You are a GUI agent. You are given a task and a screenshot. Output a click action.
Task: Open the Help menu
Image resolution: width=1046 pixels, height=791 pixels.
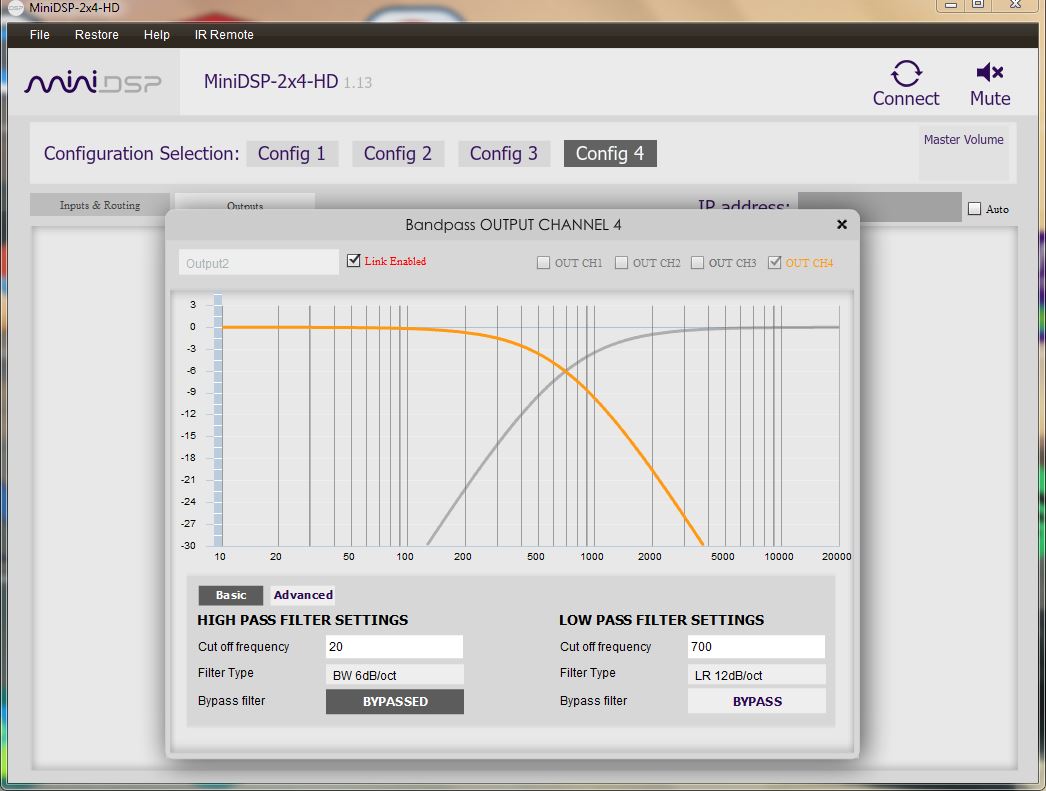click(x=157, y=35)
